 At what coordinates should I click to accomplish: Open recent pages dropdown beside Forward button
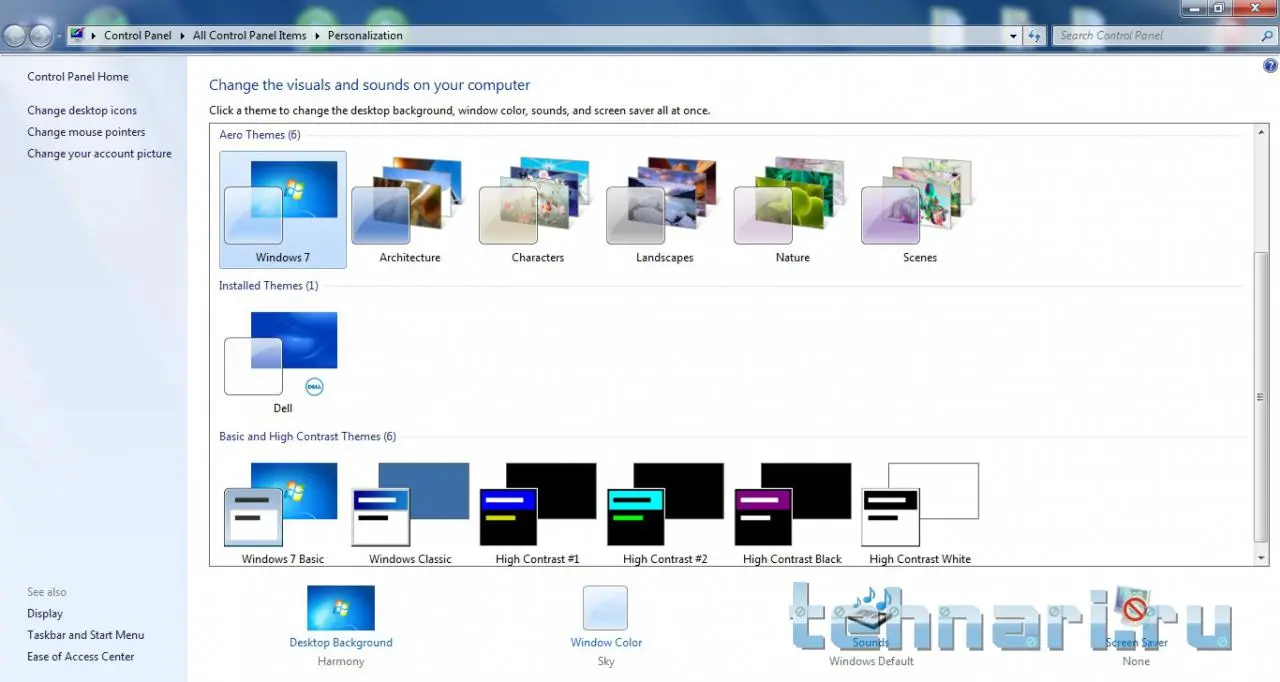click(x=59, y=36)
